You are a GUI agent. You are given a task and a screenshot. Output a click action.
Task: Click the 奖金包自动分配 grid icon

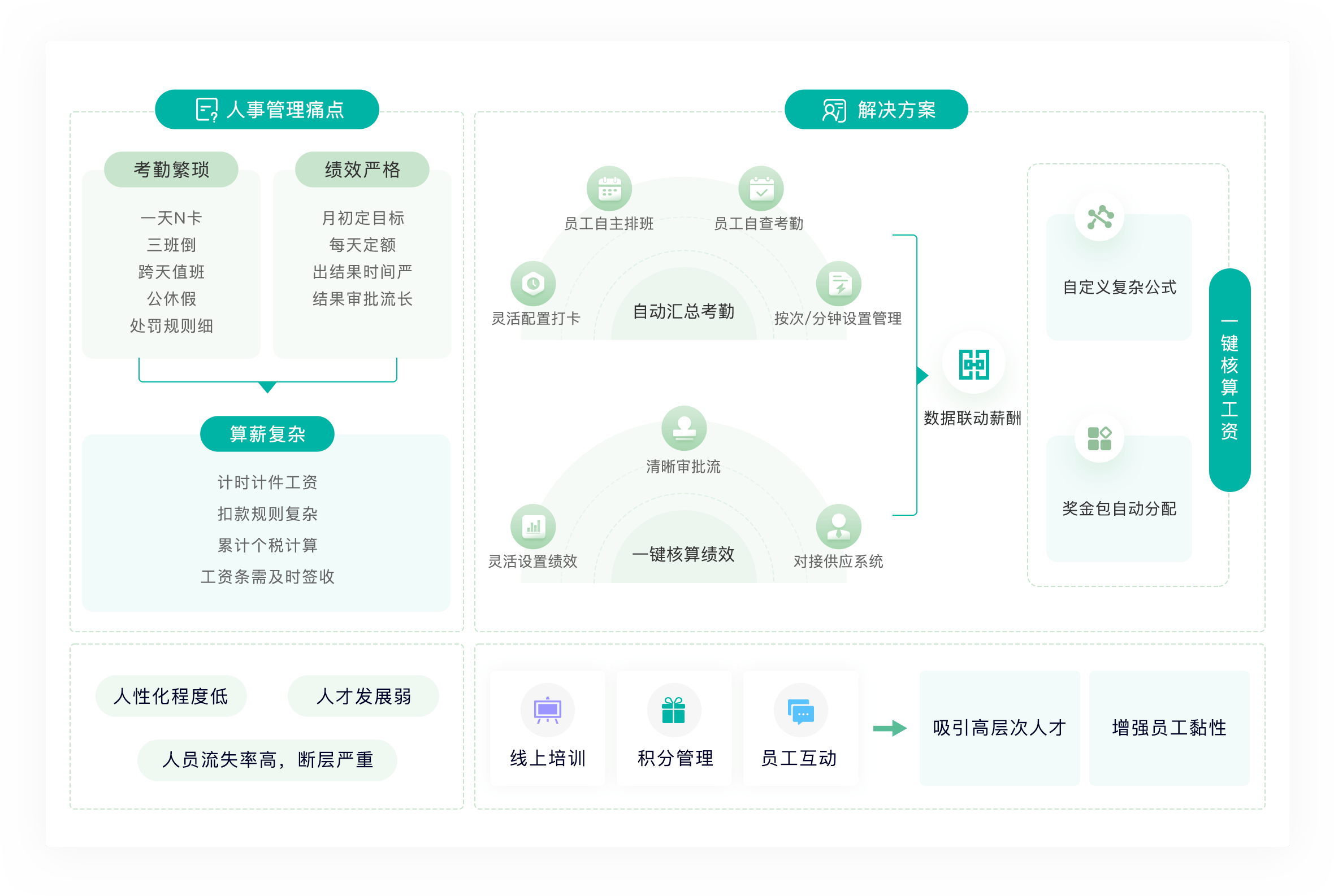[x=1099, y=438]
